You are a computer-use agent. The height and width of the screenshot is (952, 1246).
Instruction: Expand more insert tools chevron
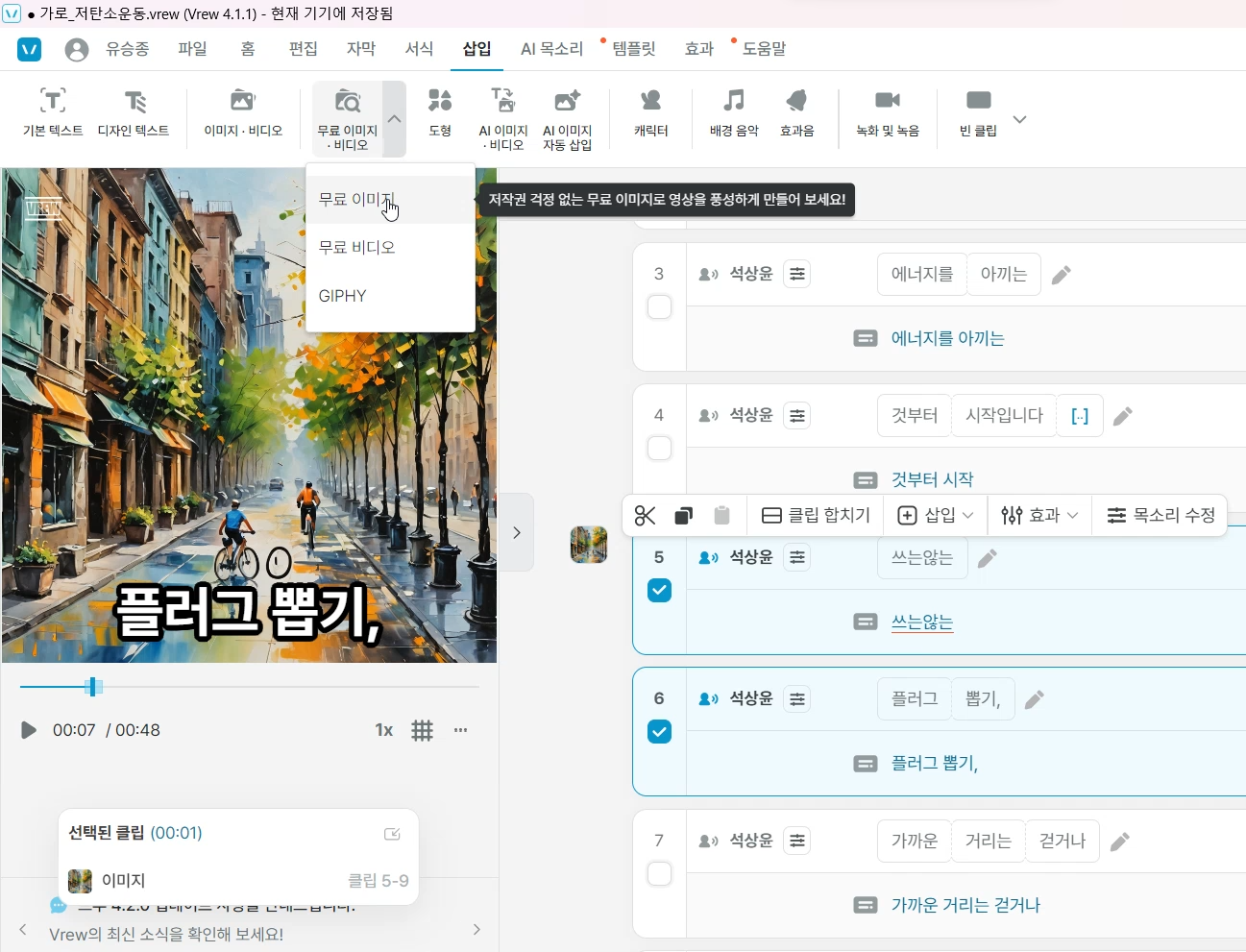point(1020,120)
